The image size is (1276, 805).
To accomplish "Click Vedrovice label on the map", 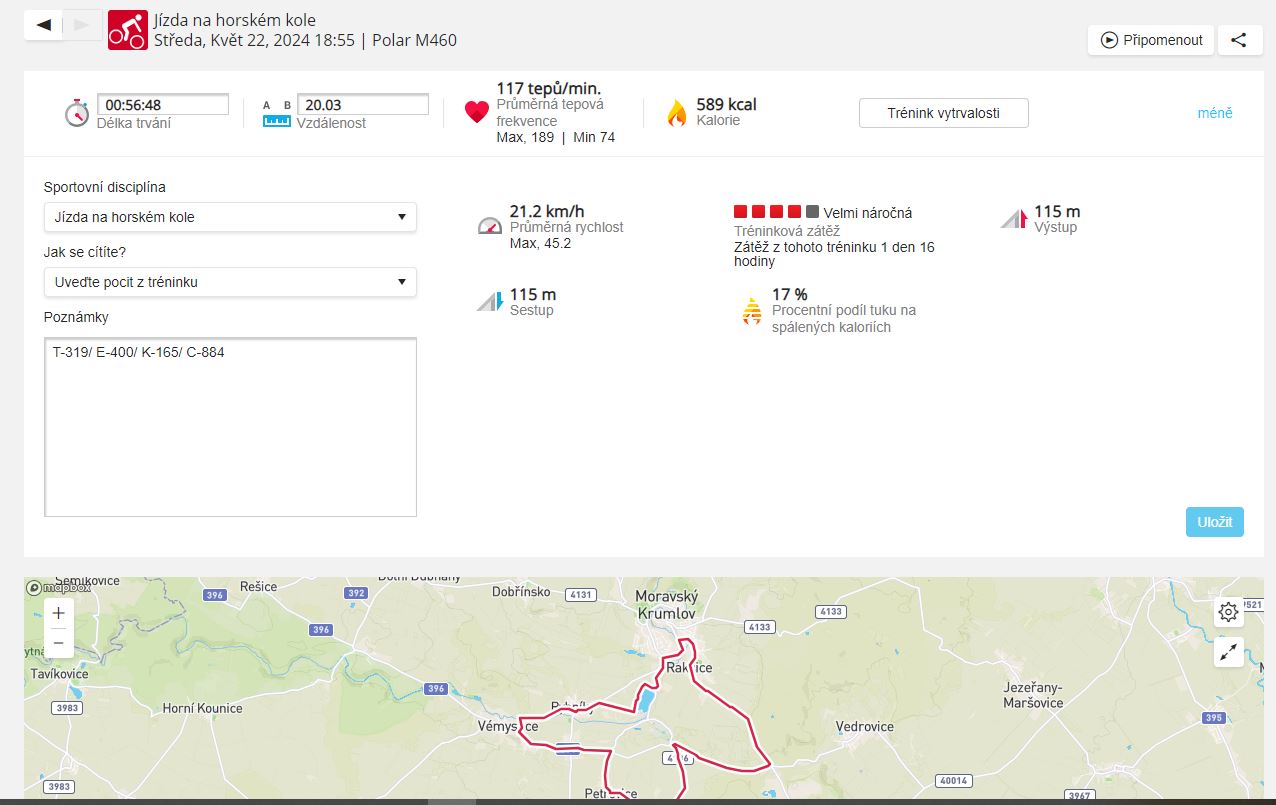I will point(865,726).
